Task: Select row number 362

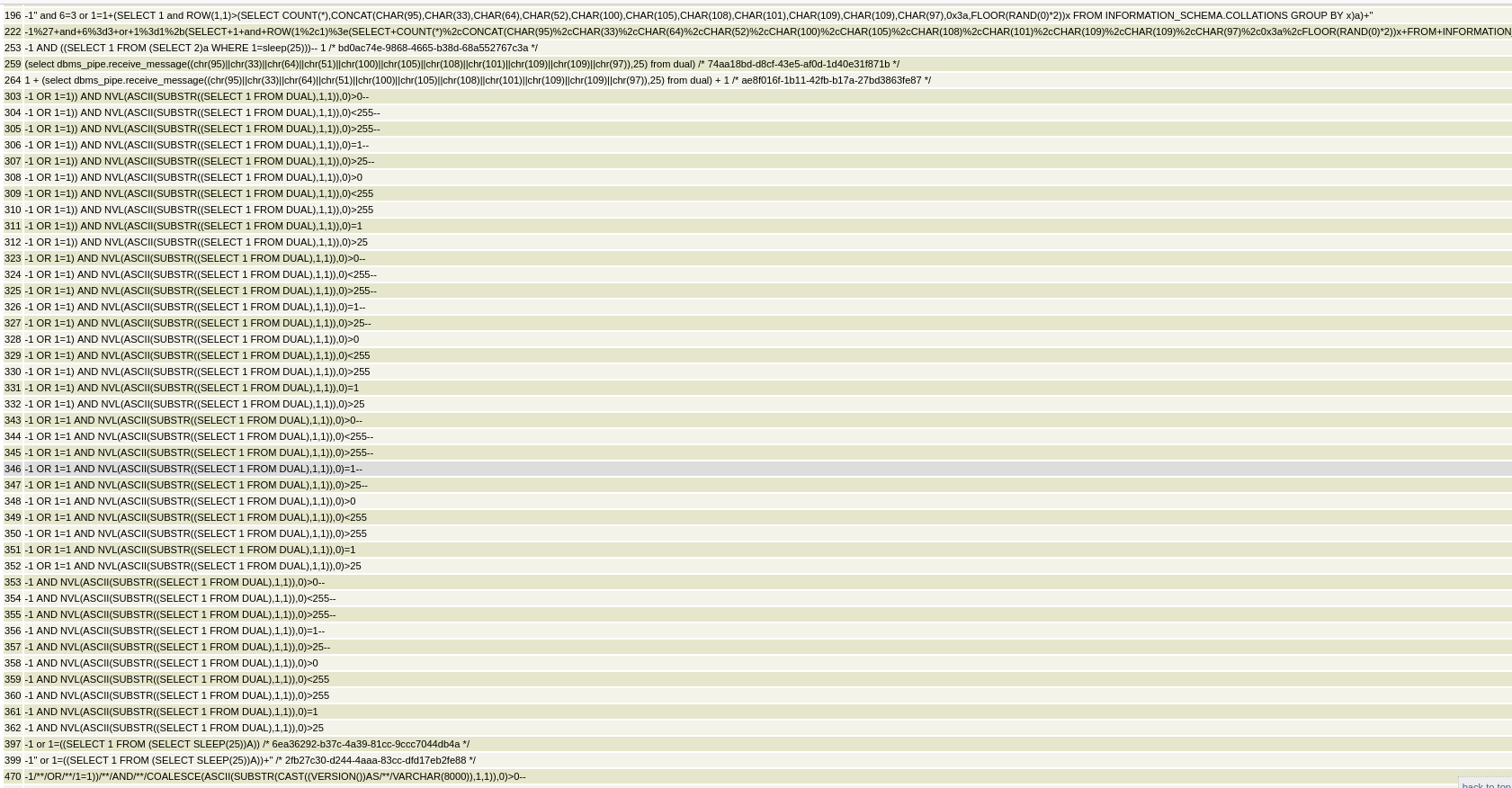Action: point(13,728)
